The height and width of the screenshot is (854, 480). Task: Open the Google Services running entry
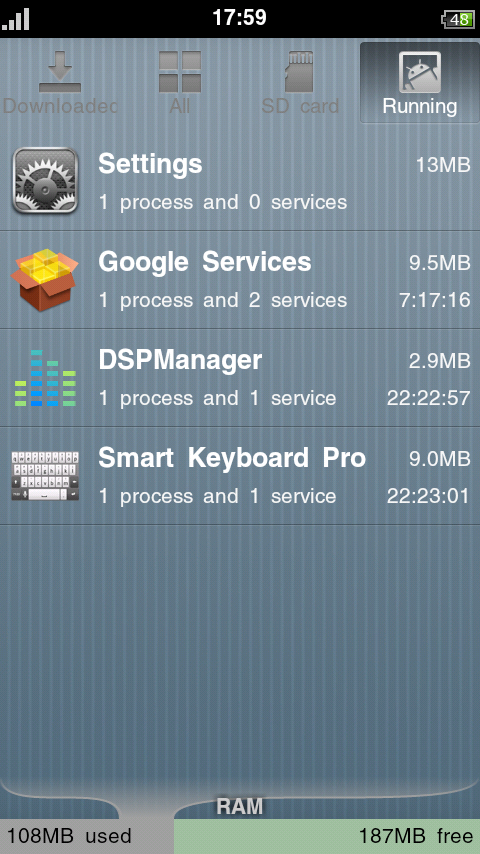coord(240,280)
